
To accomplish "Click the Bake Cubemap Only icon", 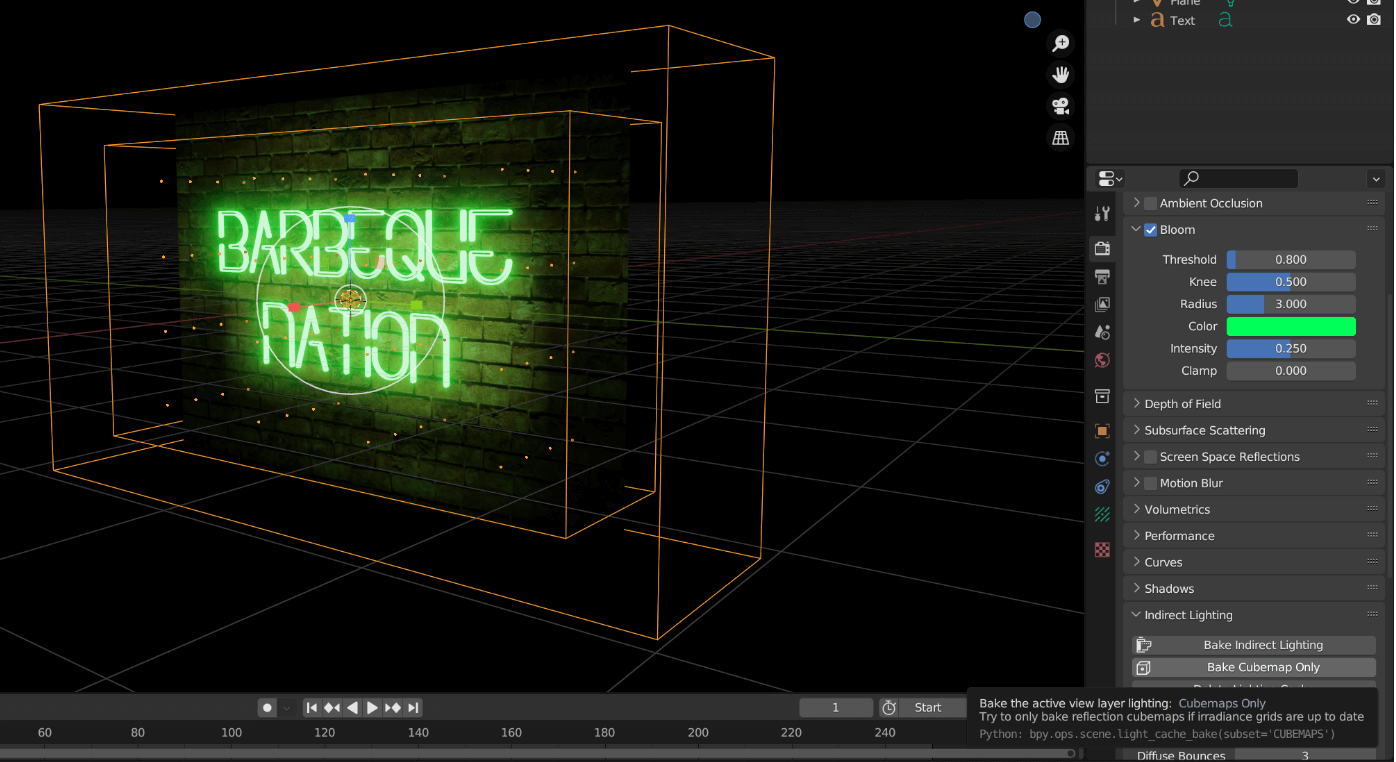I will click(x=1144, y=667).
